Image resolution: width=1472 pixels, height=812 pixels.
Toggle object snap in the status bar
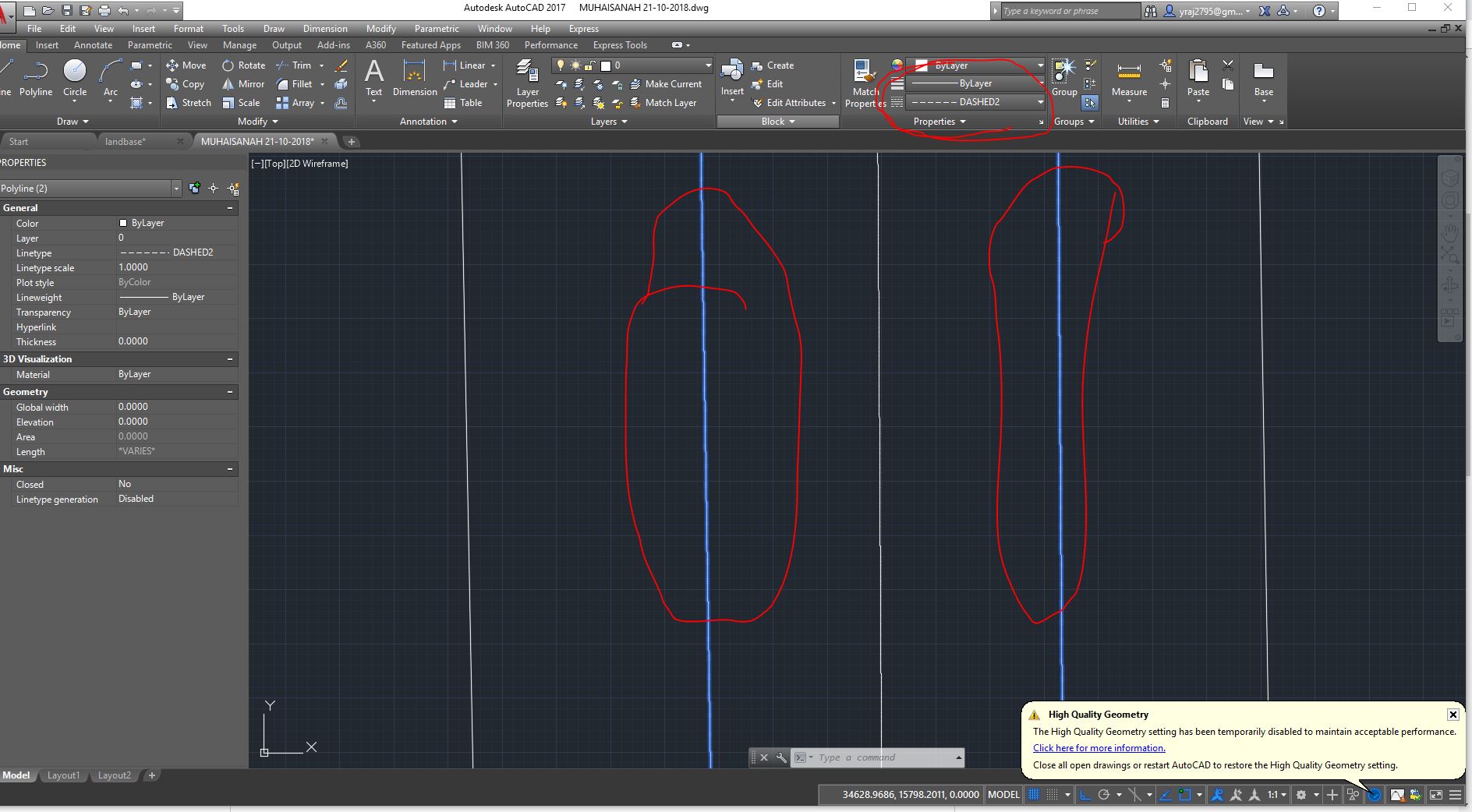pos(1185,795)
